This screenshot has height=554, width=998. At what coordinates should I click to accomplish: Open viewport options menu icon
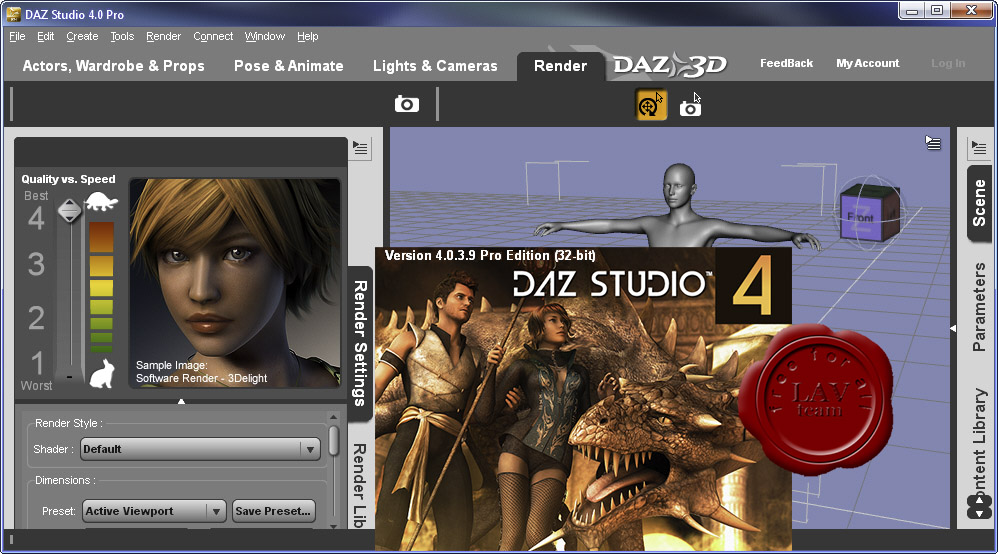click(x=932, y=143)
